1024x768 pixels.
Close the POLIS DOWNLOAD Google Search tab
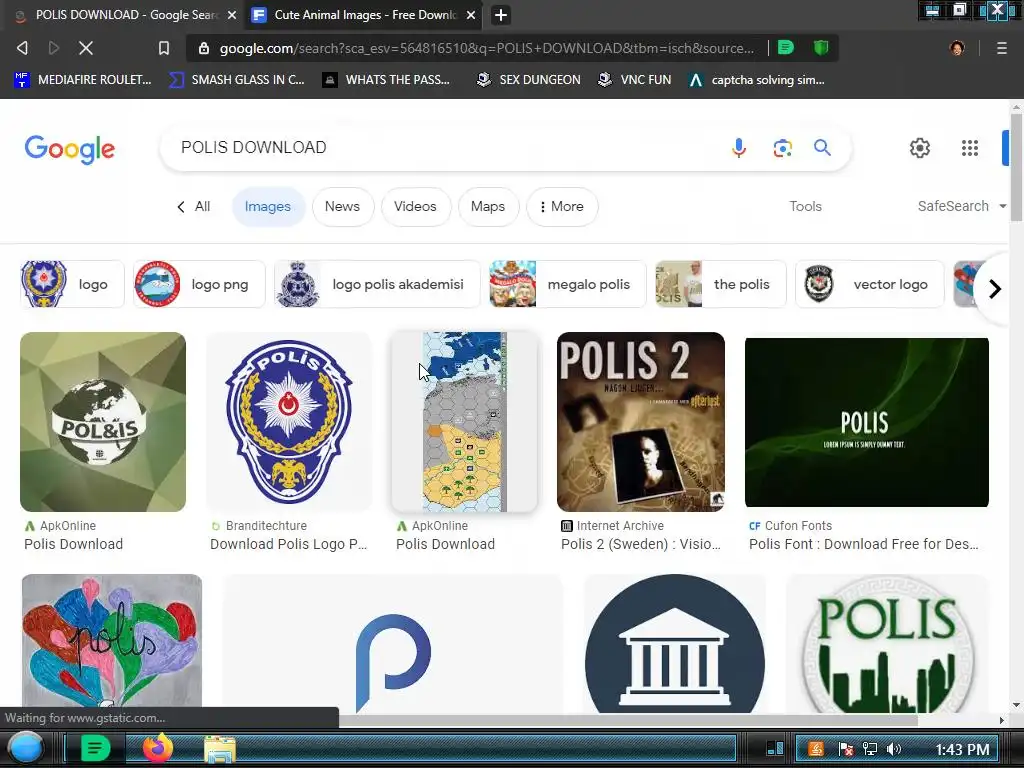coord(232,15)
